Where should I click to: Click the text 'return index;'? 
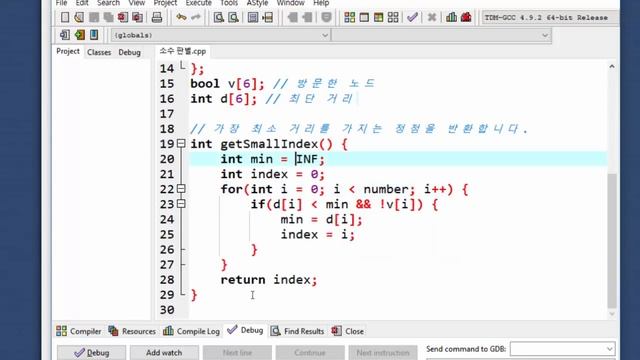[269, 280]
